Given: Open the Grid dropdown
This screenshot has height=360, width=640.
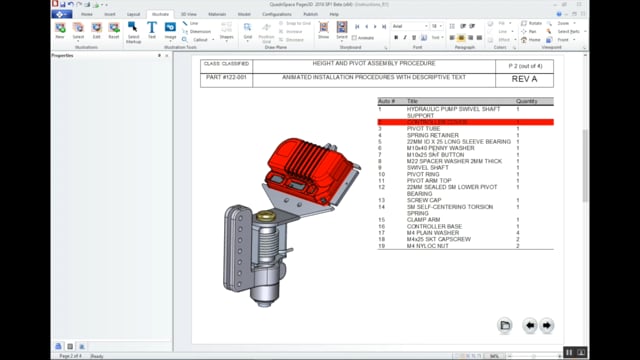Looking at the screenshot, I should click(248, 31).
